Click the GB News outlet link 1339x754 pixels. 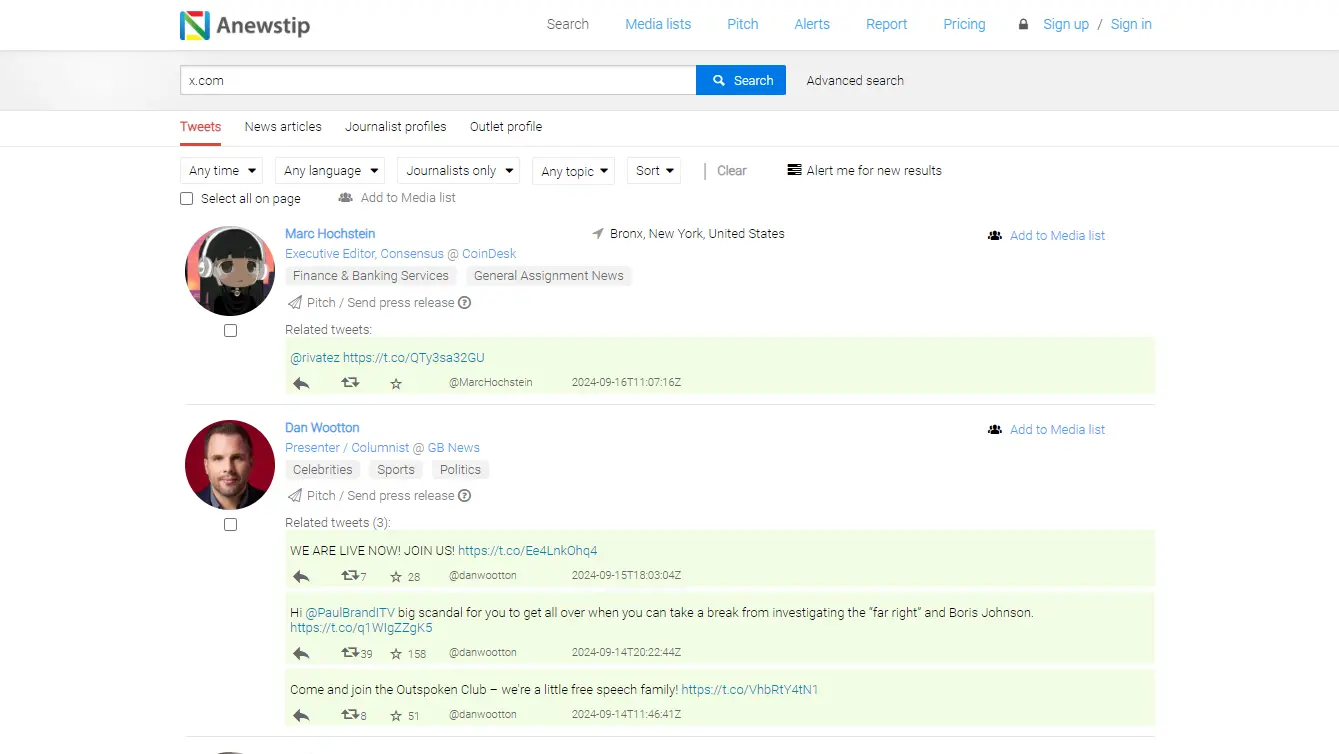click(454, 447)
